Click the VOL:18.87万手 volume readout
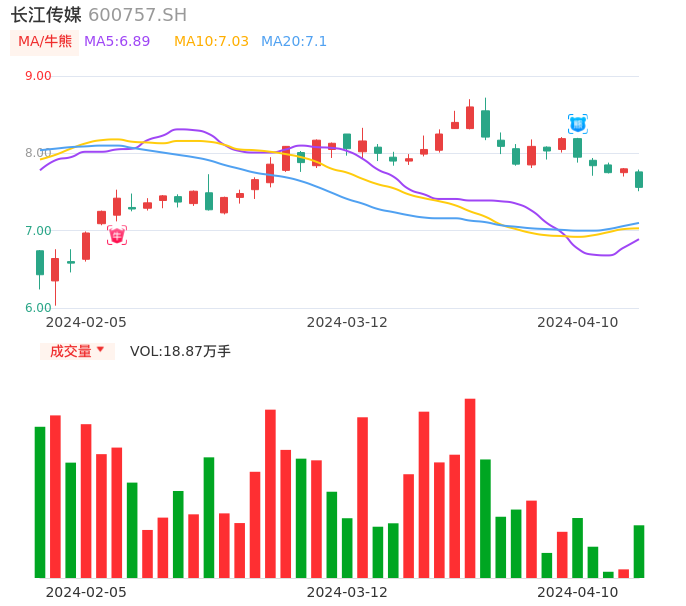 coord(180,351)
